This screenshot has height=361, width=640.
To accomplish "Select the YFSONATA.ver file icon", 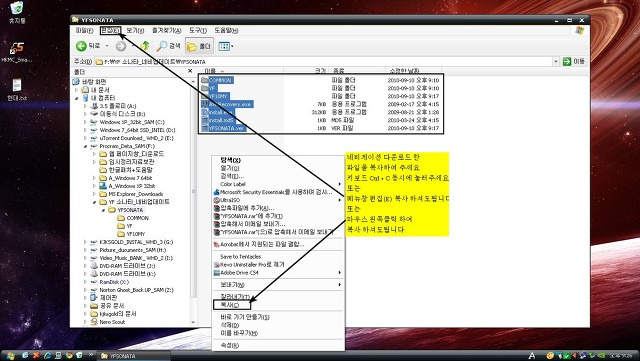I will (205, 128).
